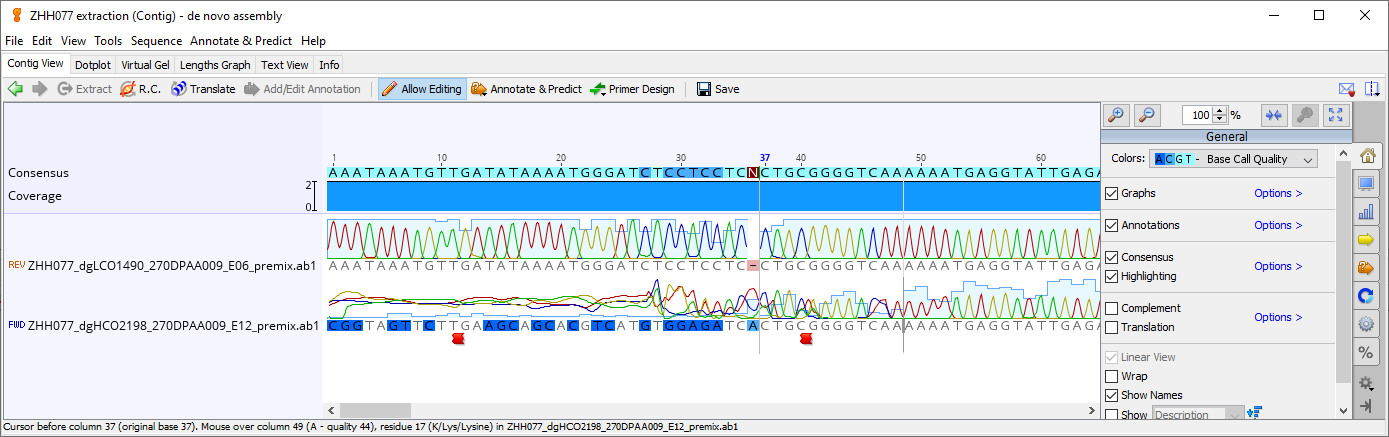Click the horizontal scrollbar thumb below sequences
1389x437 pixels.
pos(375,411)
